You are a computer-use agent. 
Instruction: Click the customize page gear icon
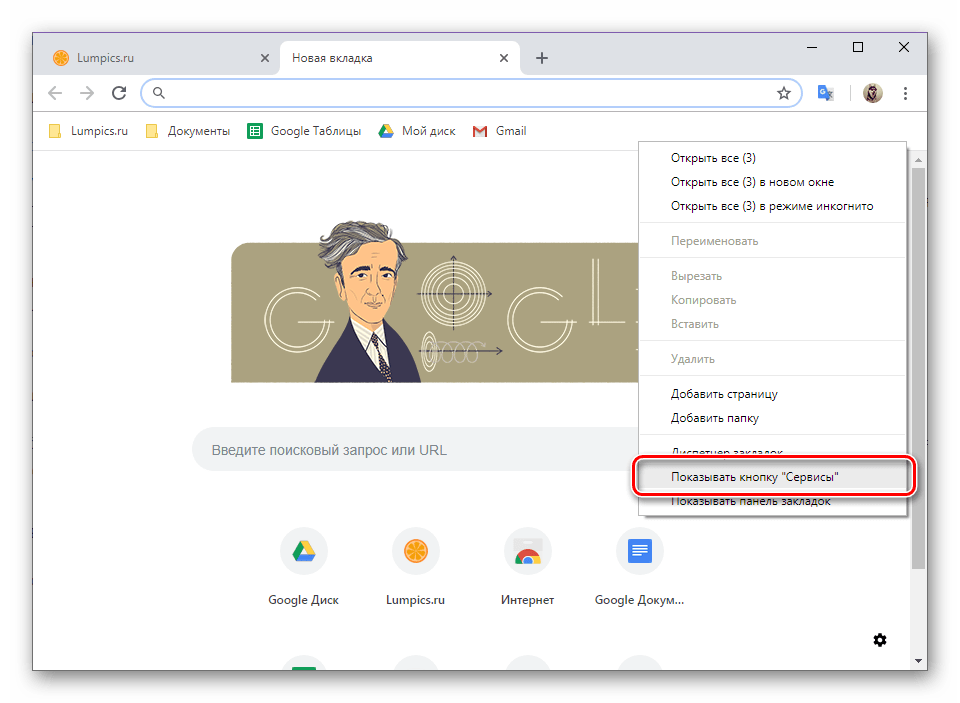pos(879,640)
